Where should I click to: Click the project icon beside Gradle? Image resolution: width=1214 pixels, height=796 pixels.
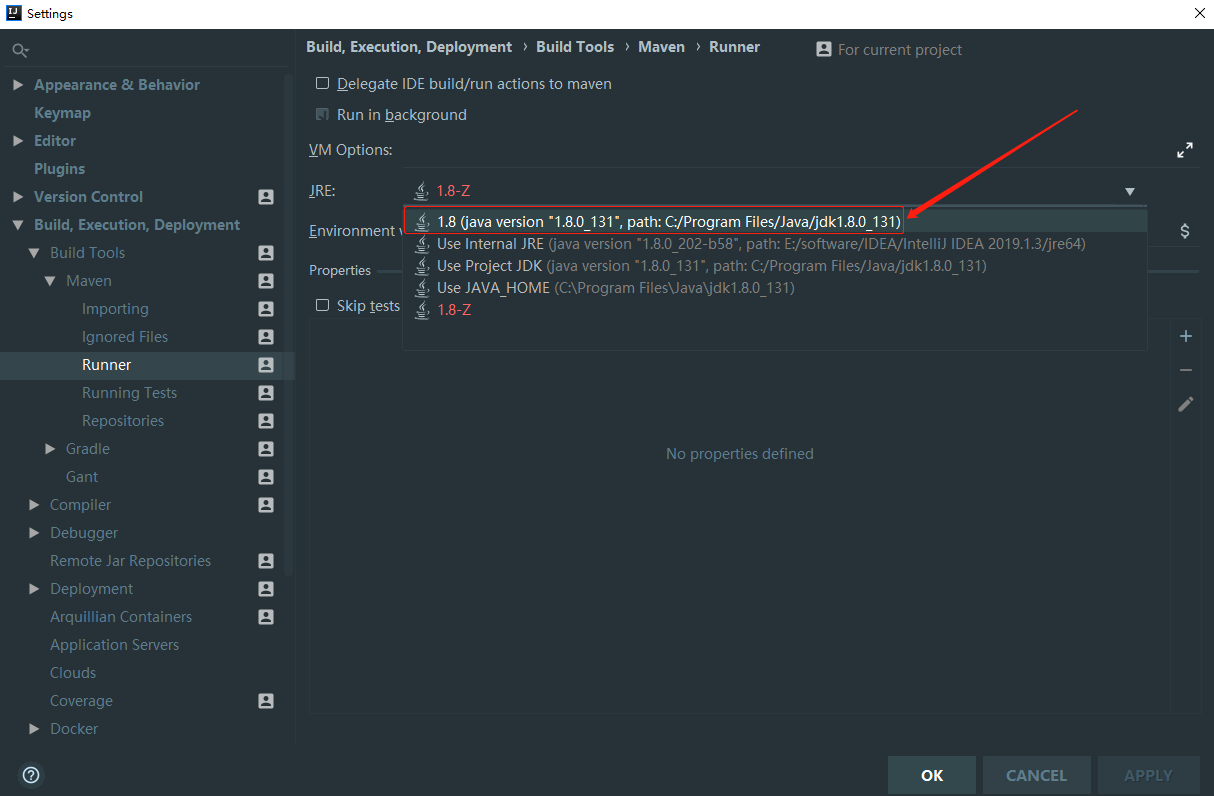pos(266,449)
